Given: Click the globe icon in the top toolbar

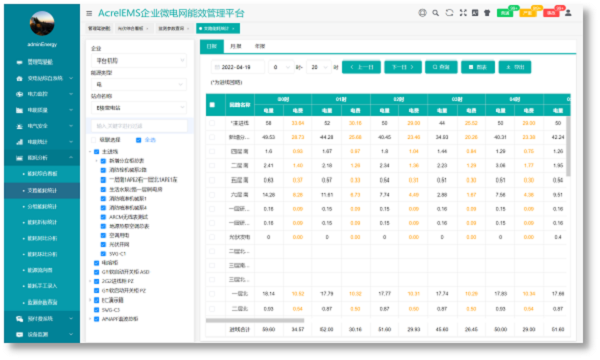Looking at the screenshot, I should [422, 13].
